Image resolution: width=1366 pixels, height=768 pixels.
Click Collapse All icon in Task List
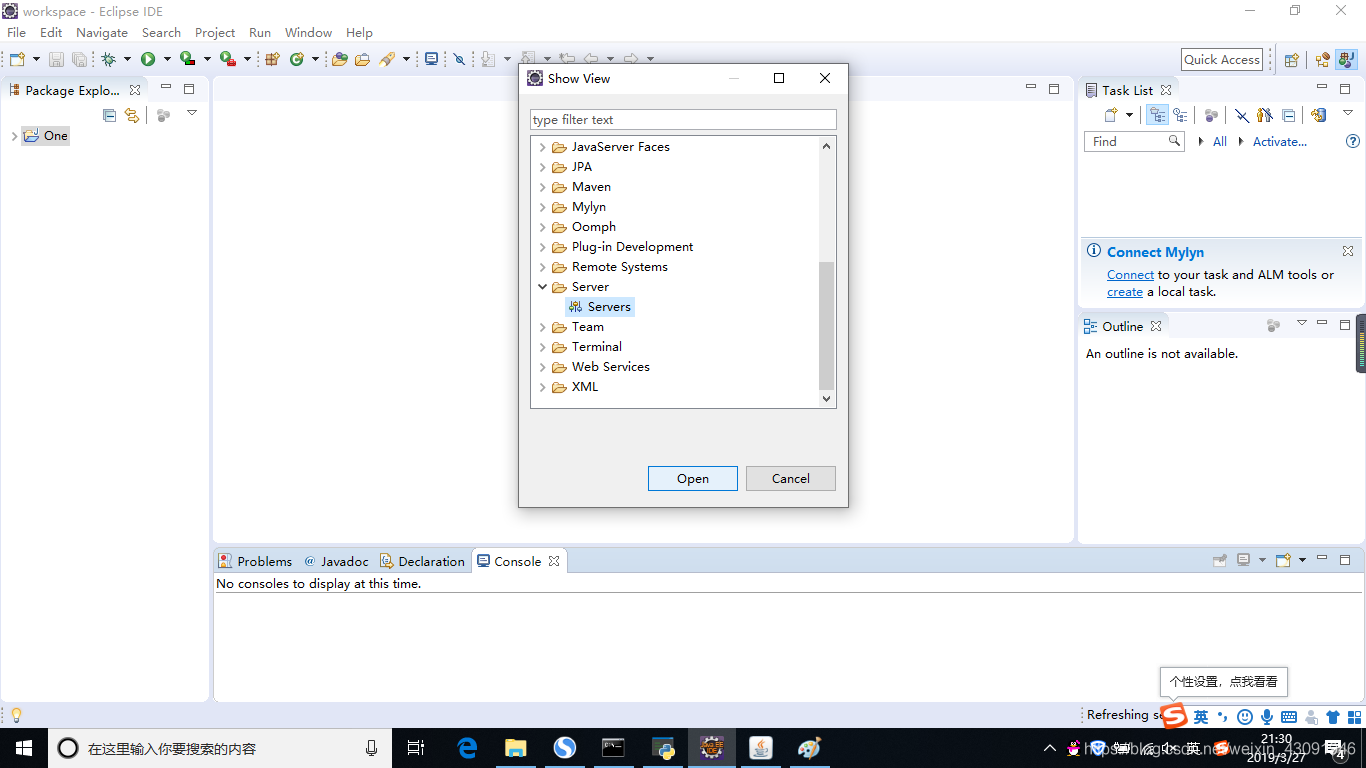(x=1289, y=115)
